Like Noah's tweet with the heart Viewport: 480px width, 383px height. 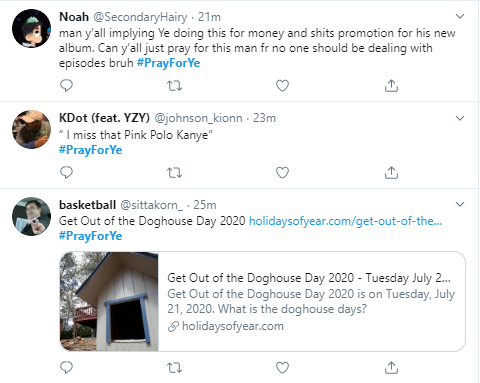pos(282,86)
